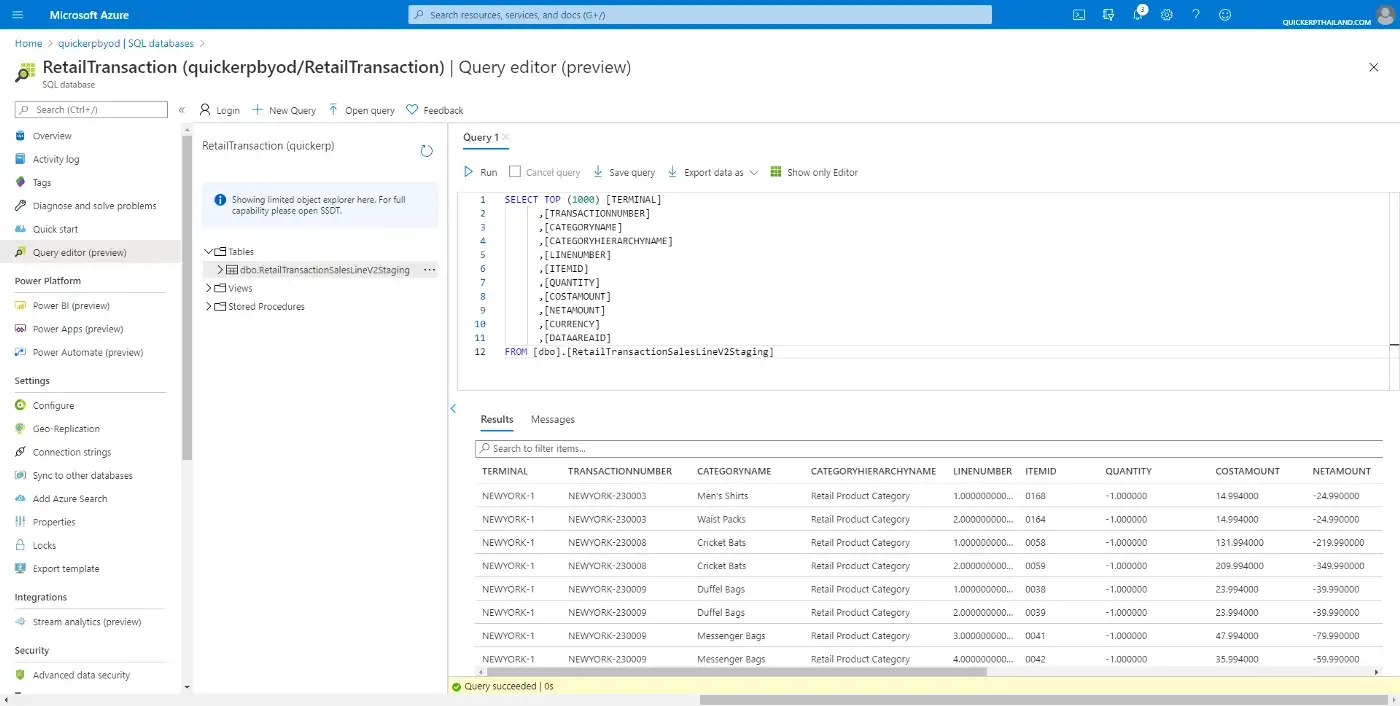Click Open query in the command bar
The image size is (1400, 706).
pos(362,110)
